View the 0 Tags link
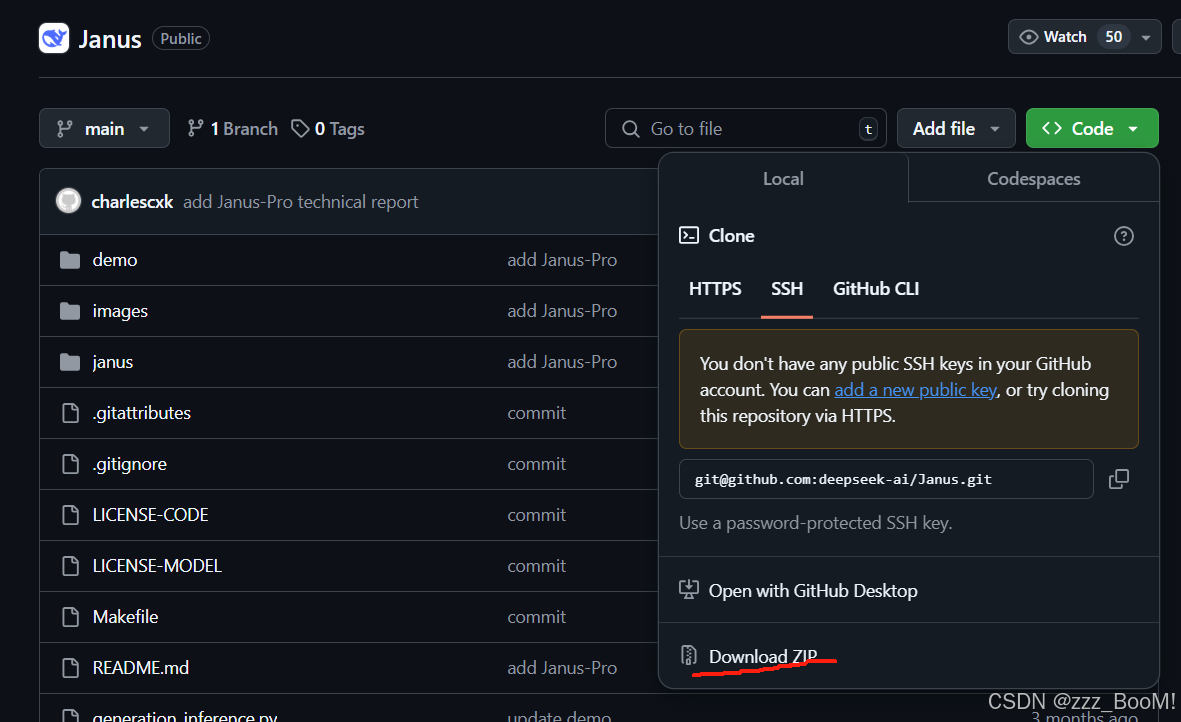 pos(328,129)
